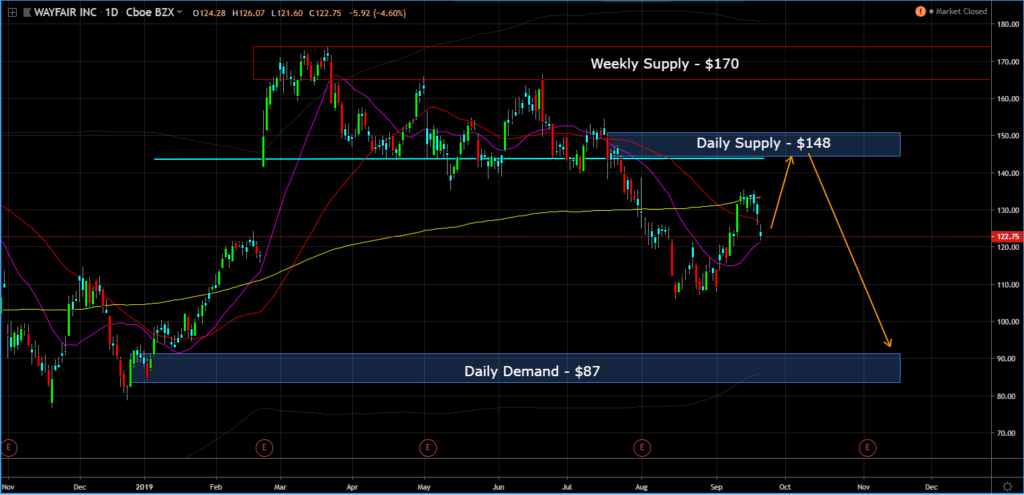The width and height of the screenshot is (1024, 495).
Task: Click the Market Closed status label
Action: pos(961,11)
